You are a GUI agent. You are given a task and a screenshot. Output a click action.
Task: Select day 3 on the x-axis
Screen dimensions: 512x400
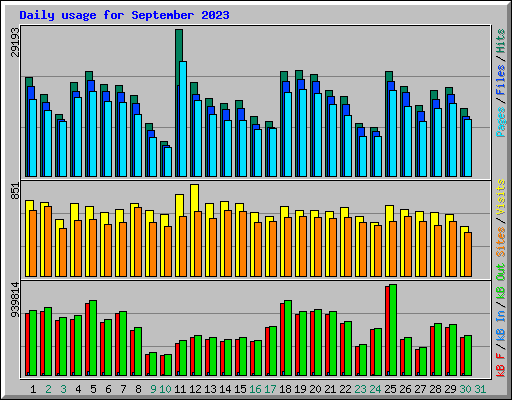(63, 389)
